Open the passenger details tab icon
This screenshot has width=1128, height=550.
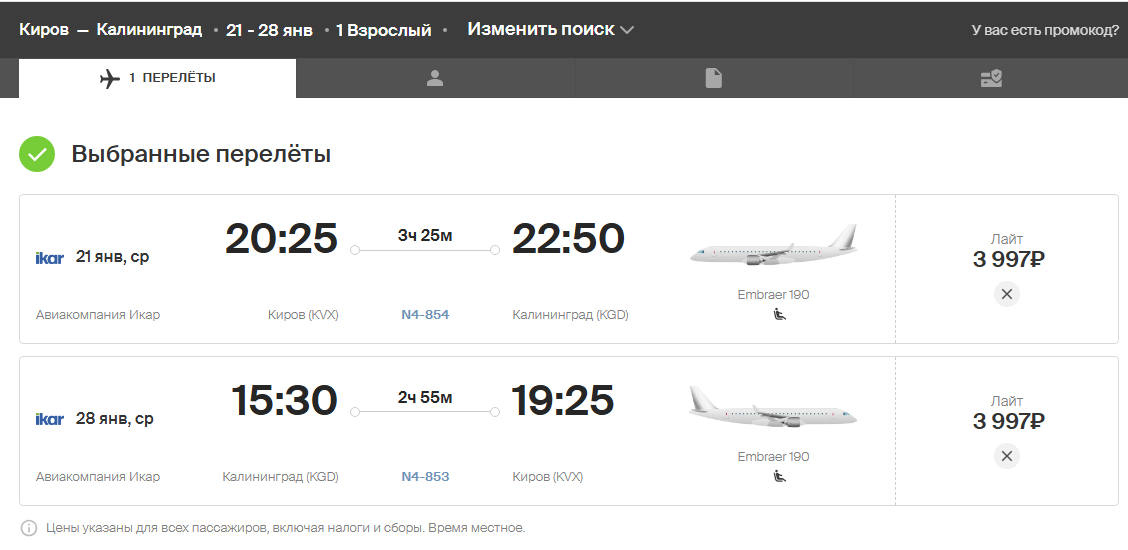[x=435, y=78]
